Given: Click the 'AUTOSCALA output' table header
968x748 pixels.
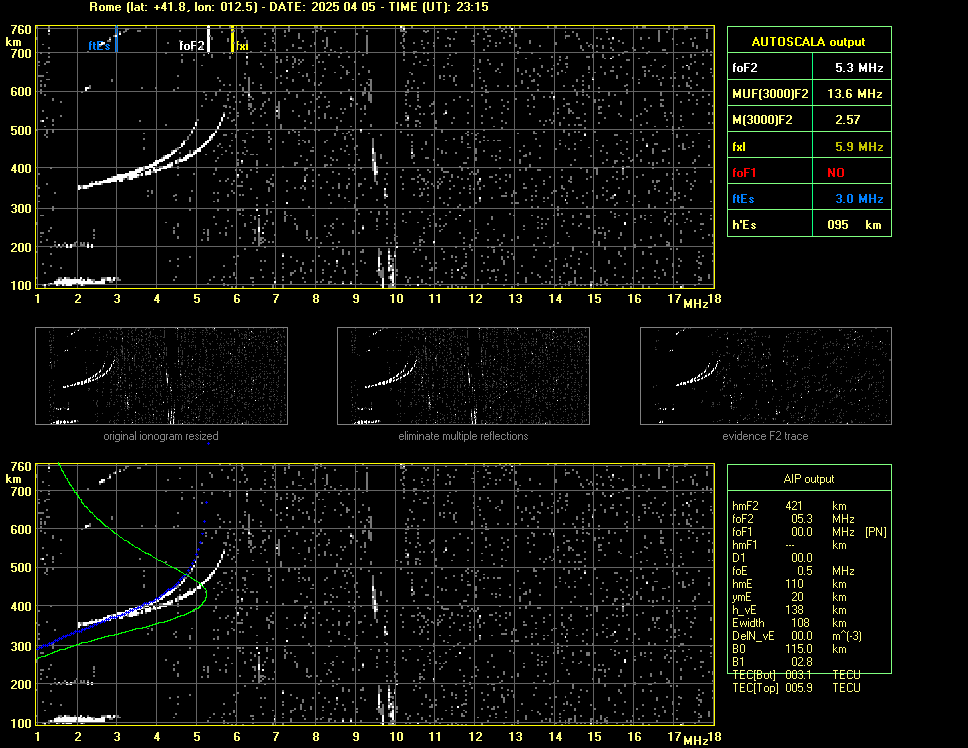Looking at the screenshot, I should 809,41.
